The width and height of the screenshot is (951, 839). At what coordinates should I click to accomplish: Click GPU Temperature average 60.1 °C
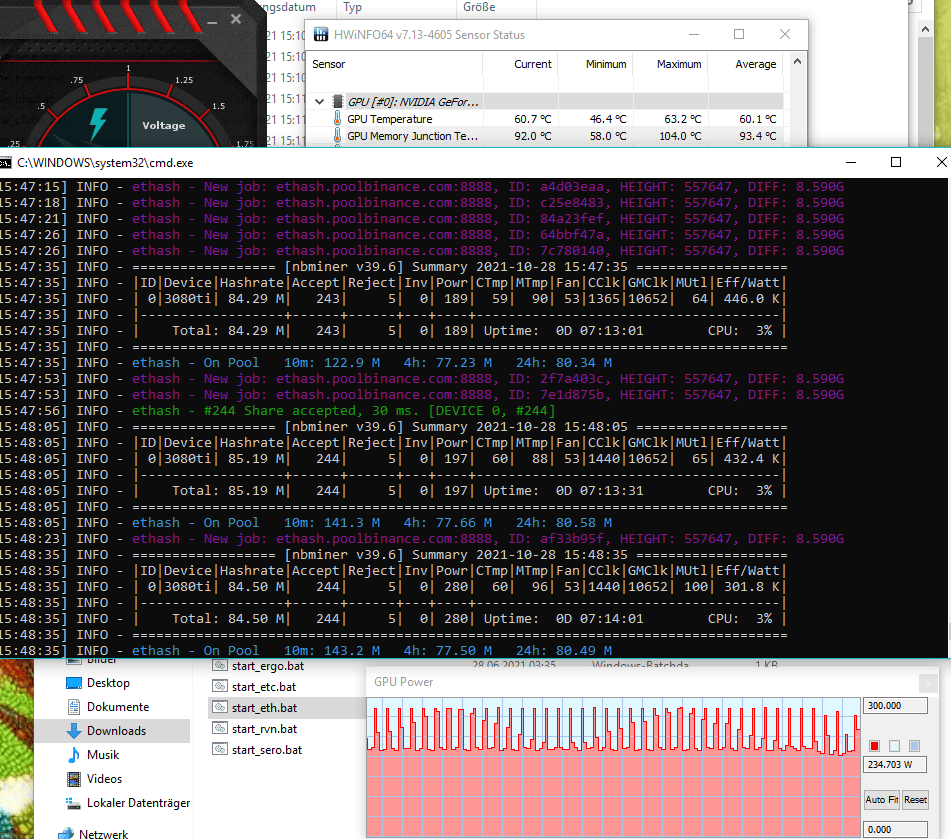pos(758,119)
